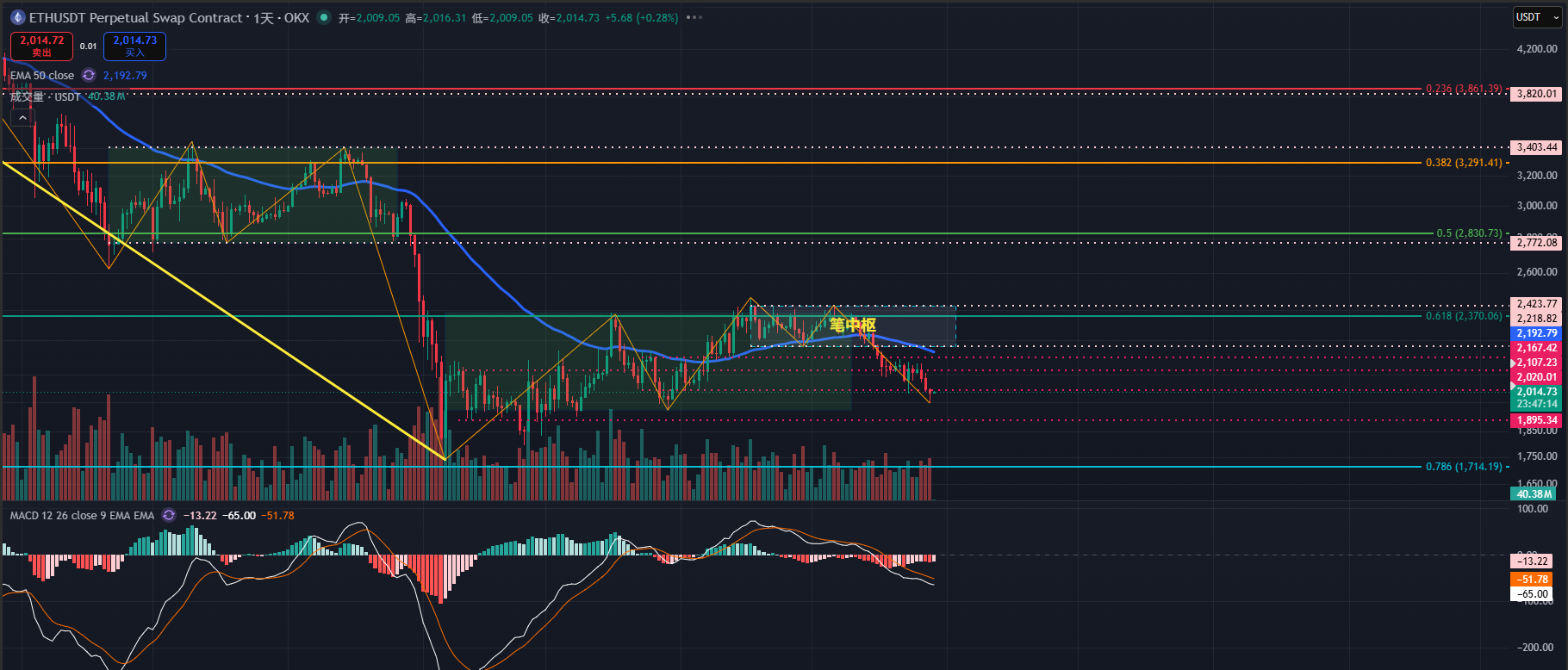Open the three-dot more menu in header
Viewport: 1568px width, 670px height.
click(x=694, y=17)
